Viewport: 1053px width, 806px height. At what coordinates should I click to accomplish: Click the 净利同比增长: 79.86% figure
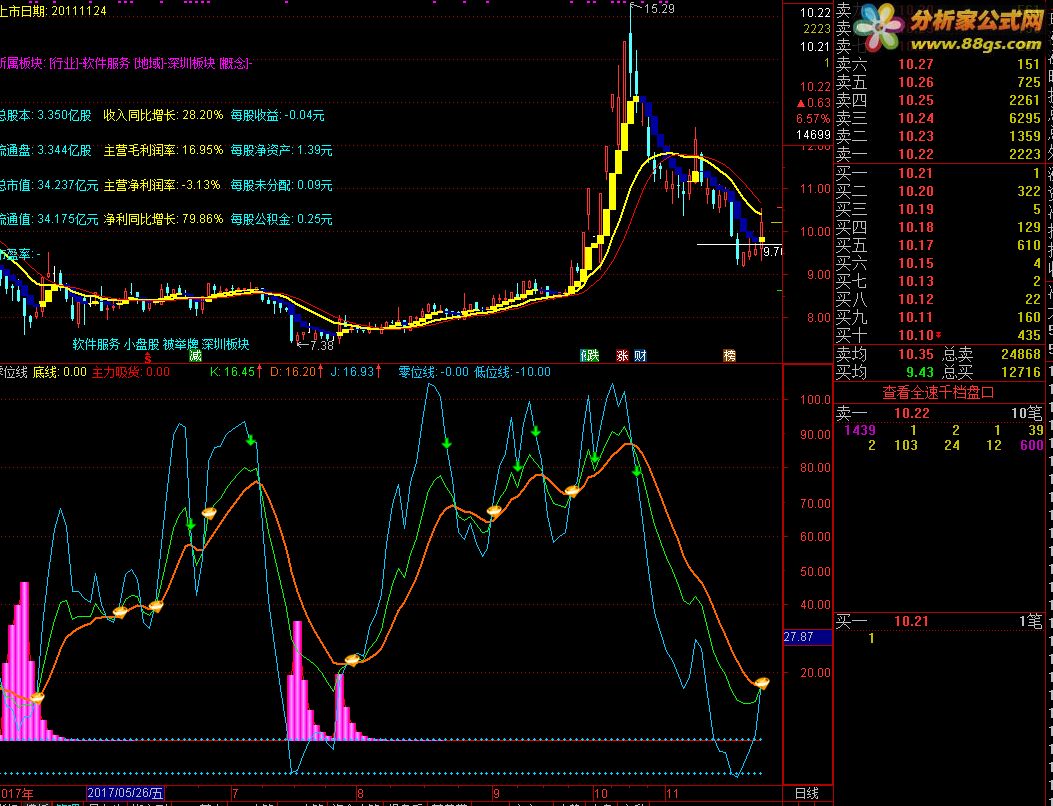point(163,219)
